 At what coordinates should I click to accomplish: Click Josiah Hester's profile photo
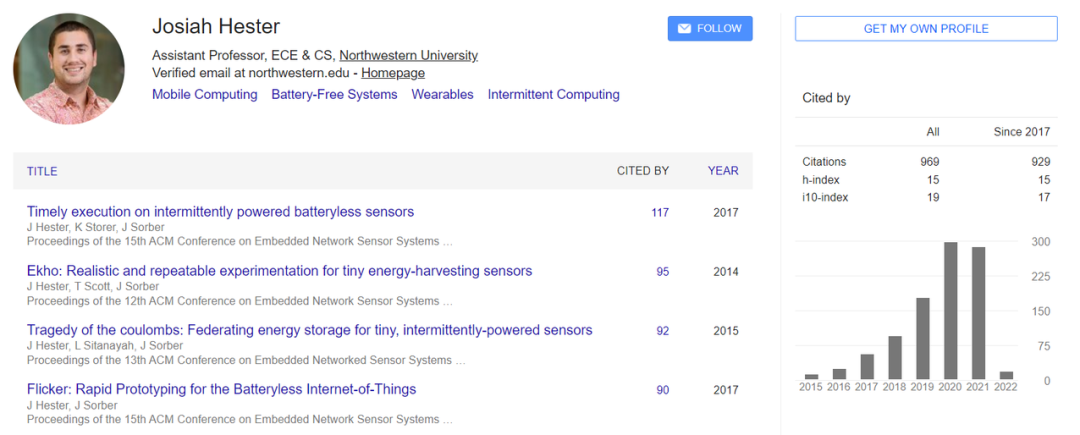tap(69, 68)
